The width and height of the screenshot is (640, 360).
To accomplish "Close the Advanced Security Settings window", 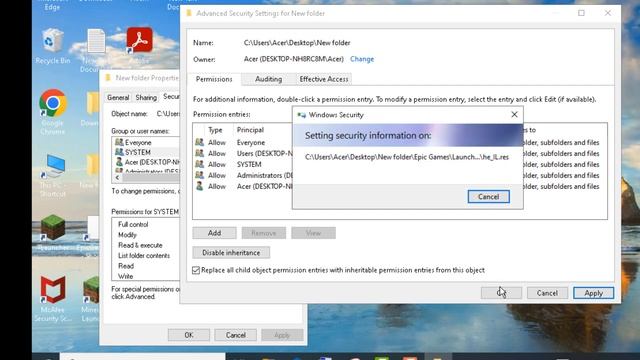I will pos(608,13).
